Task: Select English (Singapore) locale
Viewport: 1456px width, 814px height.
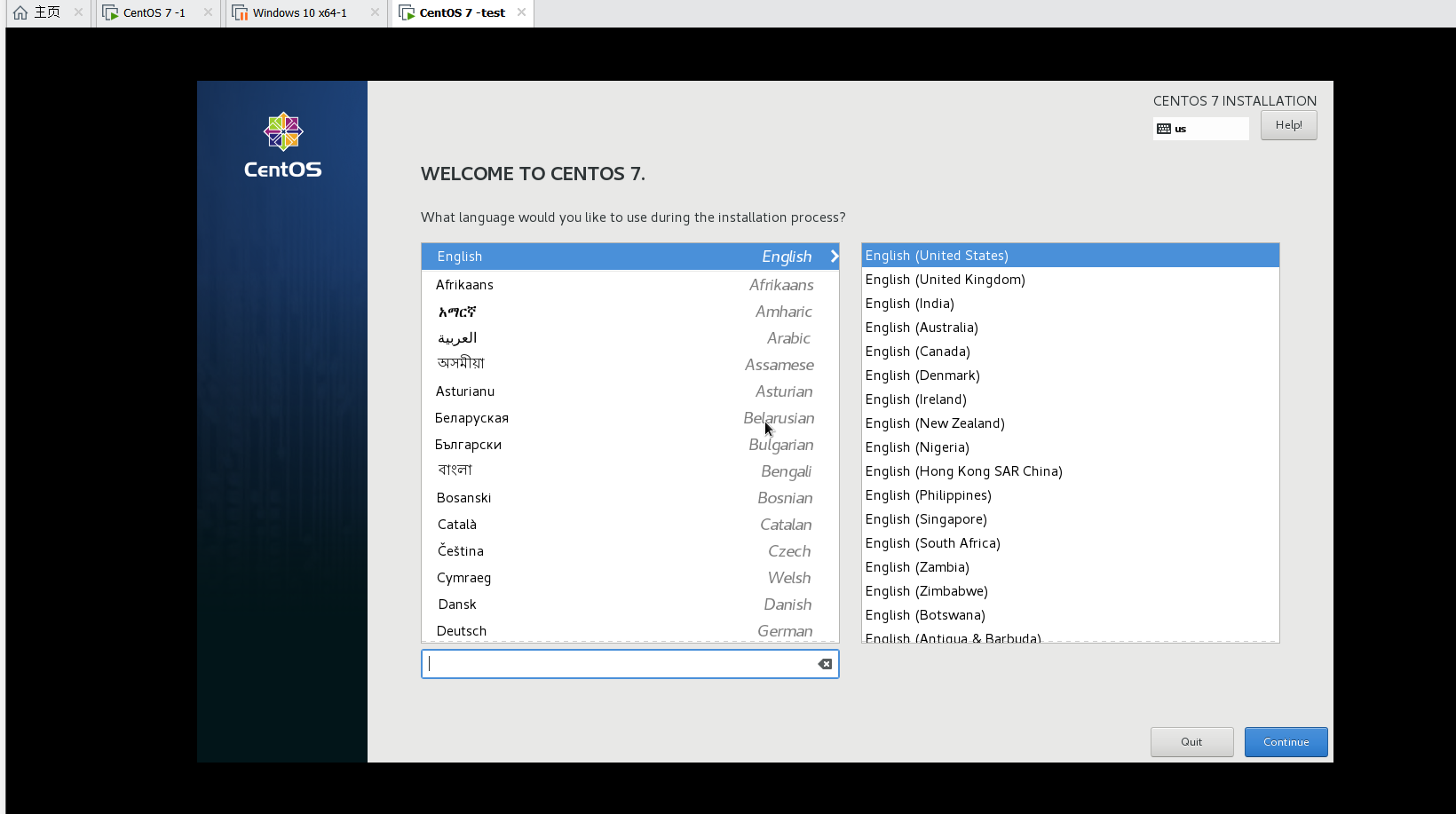Action: [1070, 519]
